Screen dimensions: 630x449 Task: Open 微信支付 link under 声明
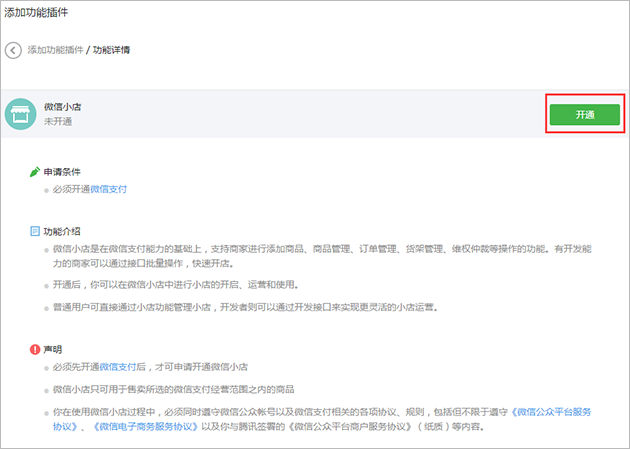click(118, 367)
